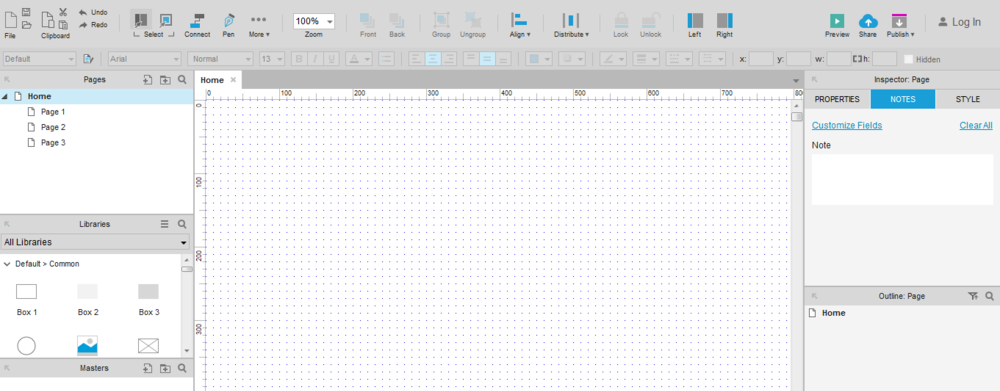This screenshot has width=1000, height=391.
Task: Select the Connect tool
Action: [197, 20]
